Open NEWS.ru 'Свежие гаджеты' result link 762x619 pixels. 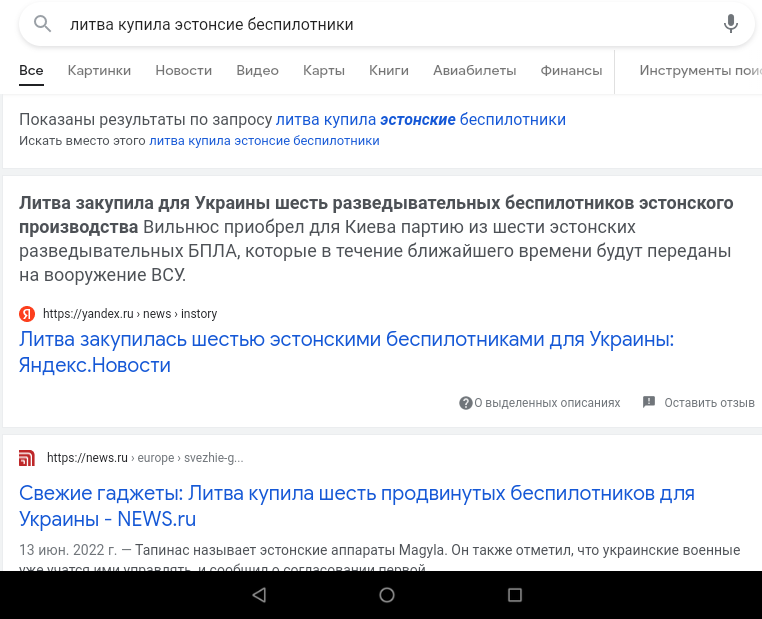357,506
